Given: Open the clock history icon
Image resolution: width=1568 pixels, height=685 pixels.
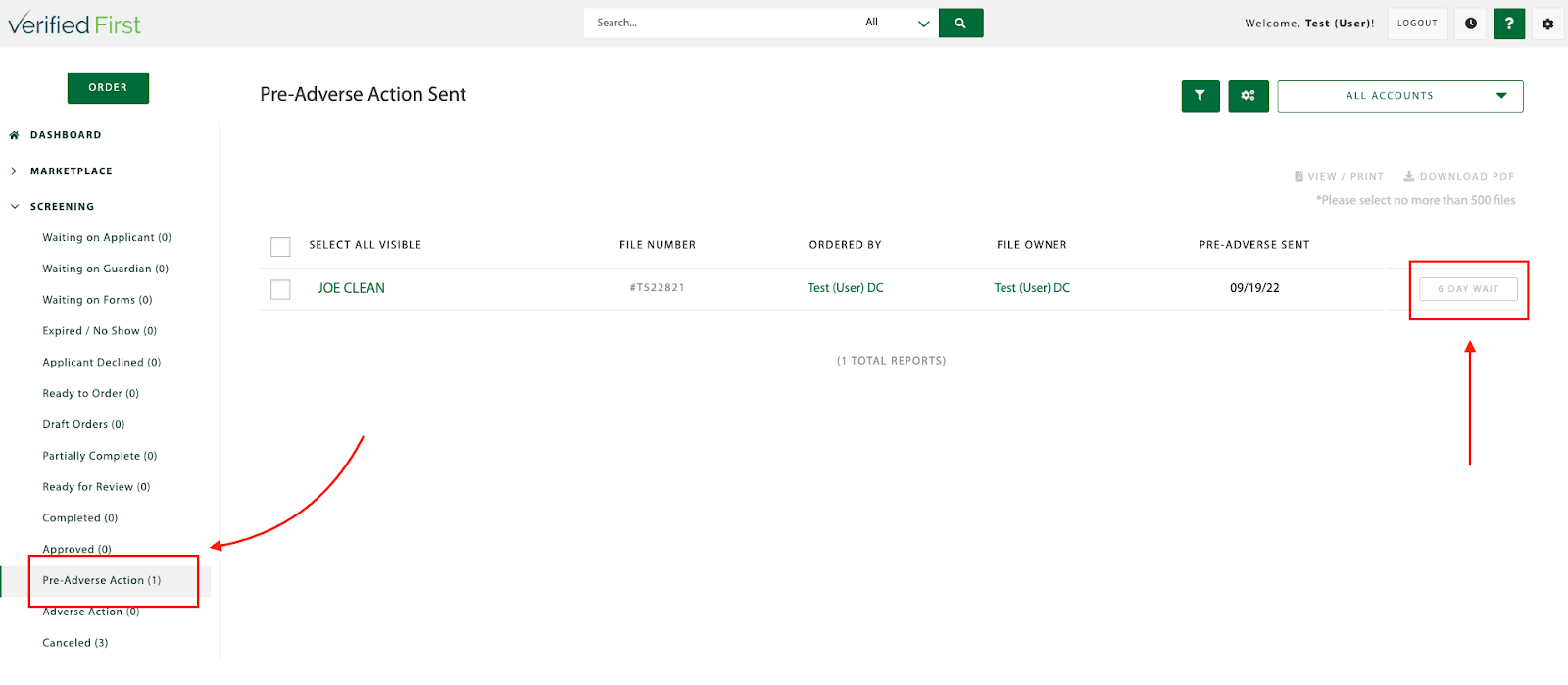Looking at the screenshot, I should pos(1471,24).
